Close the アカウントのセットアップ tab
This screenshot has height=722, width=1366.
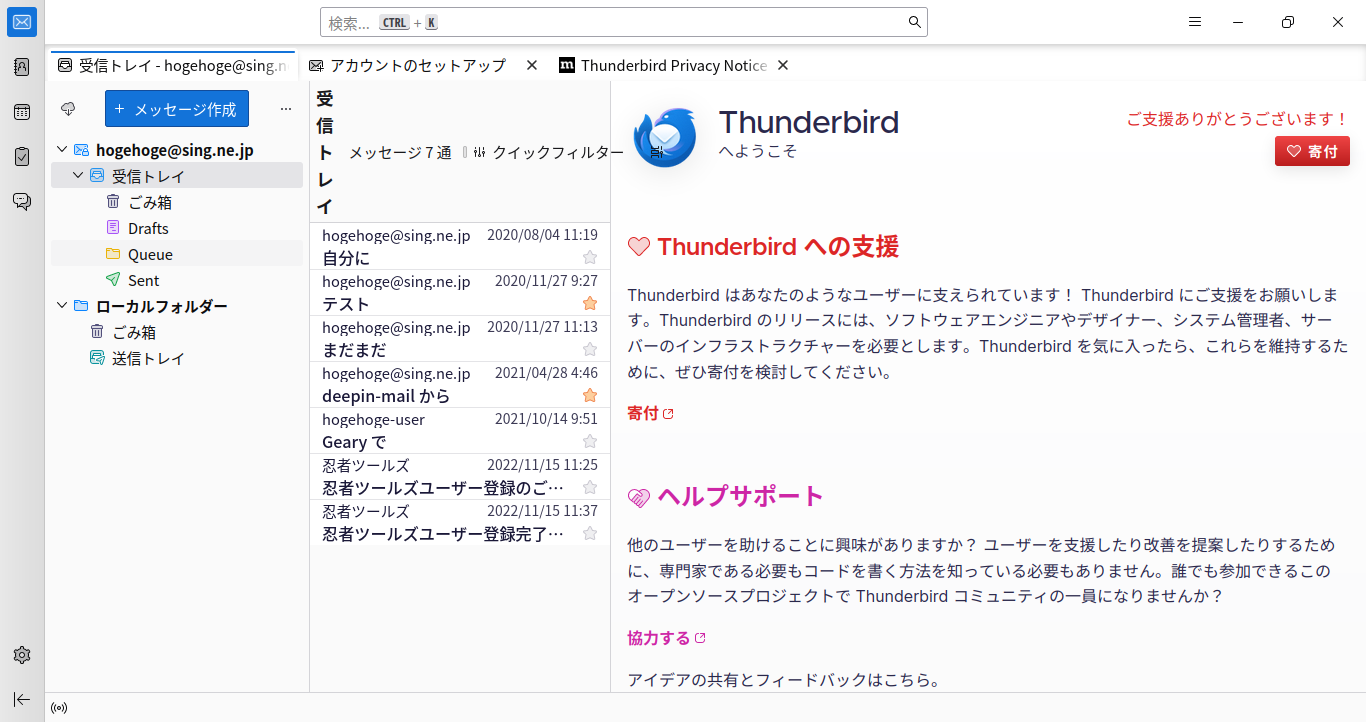(x=532, y=65)
